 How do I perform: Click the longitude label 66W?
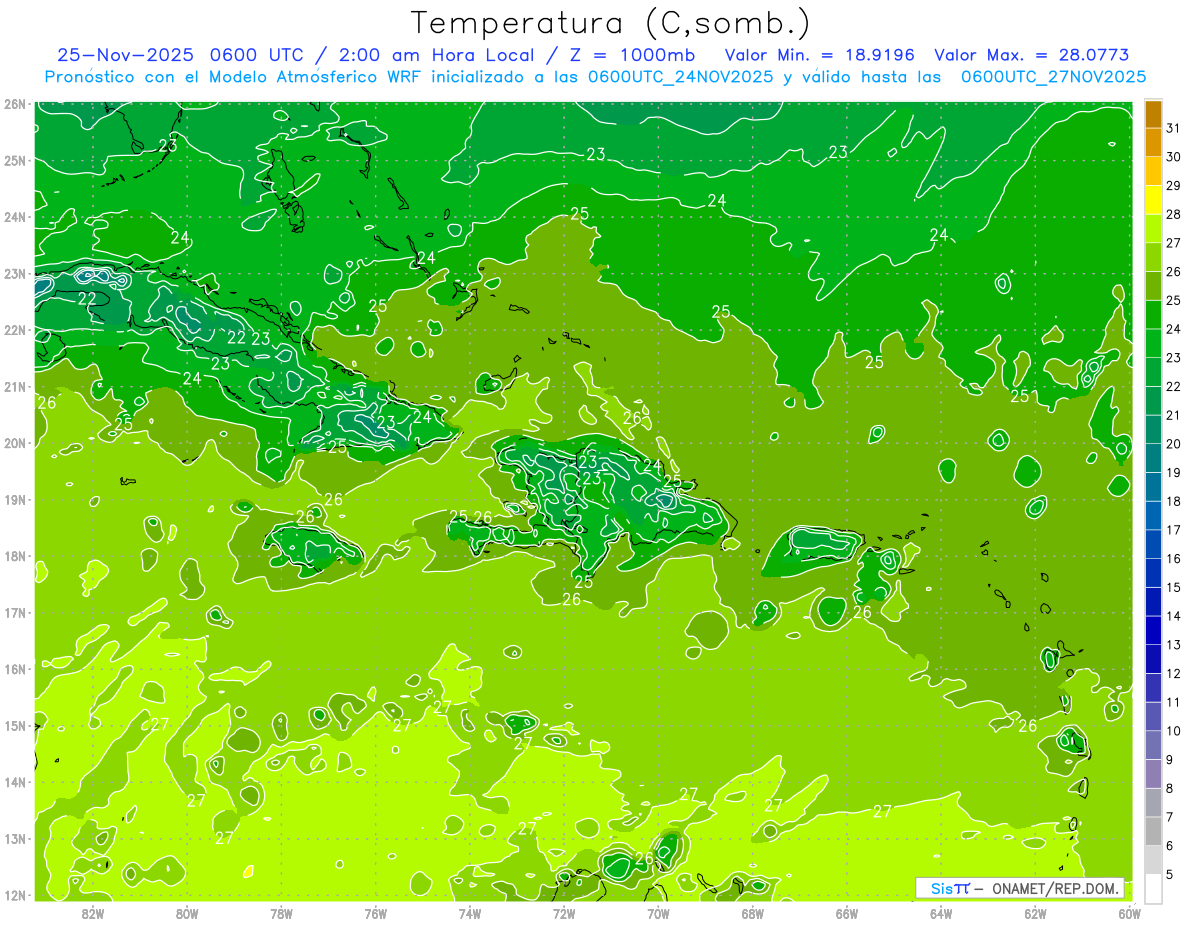pos(847,913)
